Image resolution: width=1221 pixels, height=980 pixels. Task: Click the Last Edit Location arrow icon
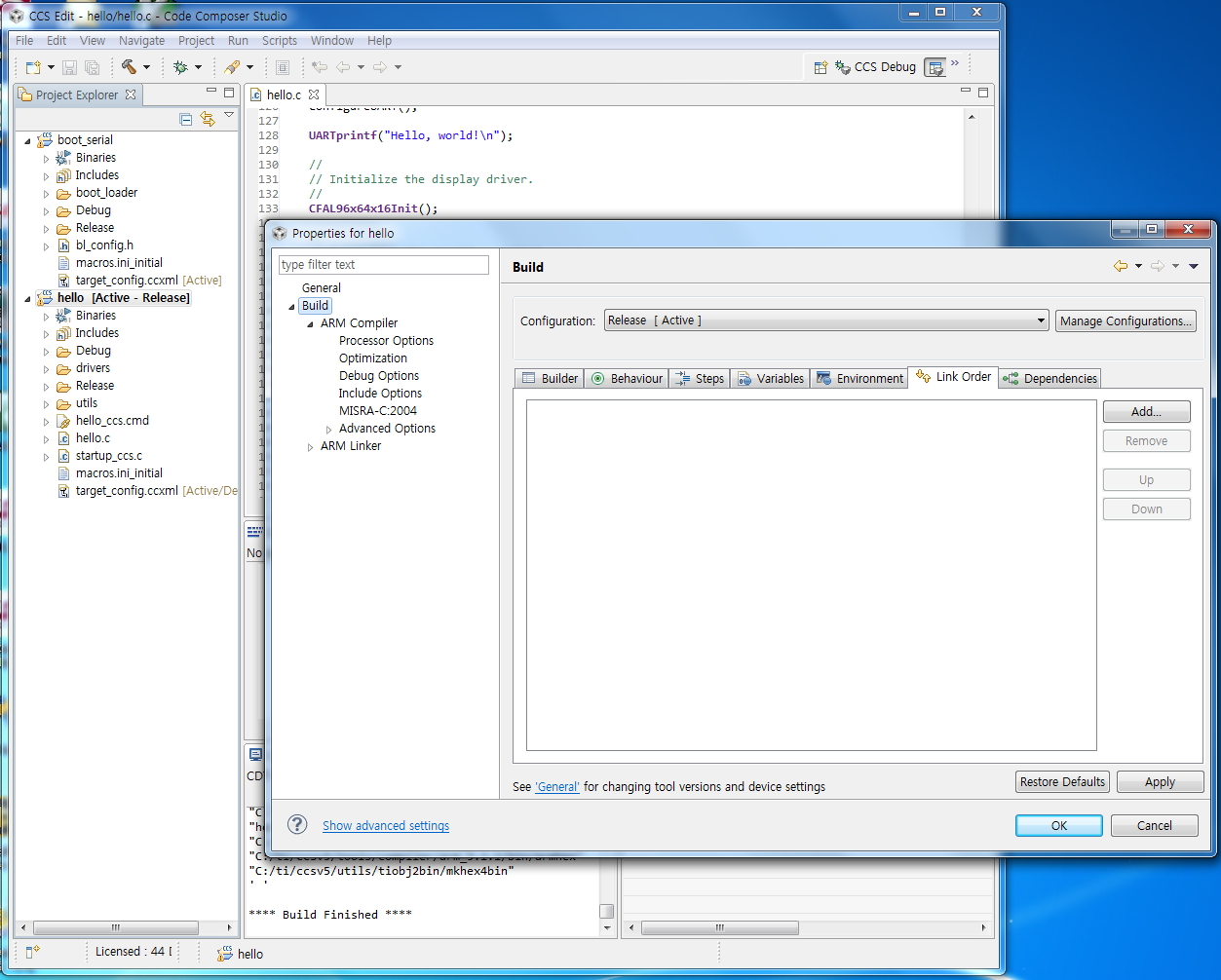point(319,67)
